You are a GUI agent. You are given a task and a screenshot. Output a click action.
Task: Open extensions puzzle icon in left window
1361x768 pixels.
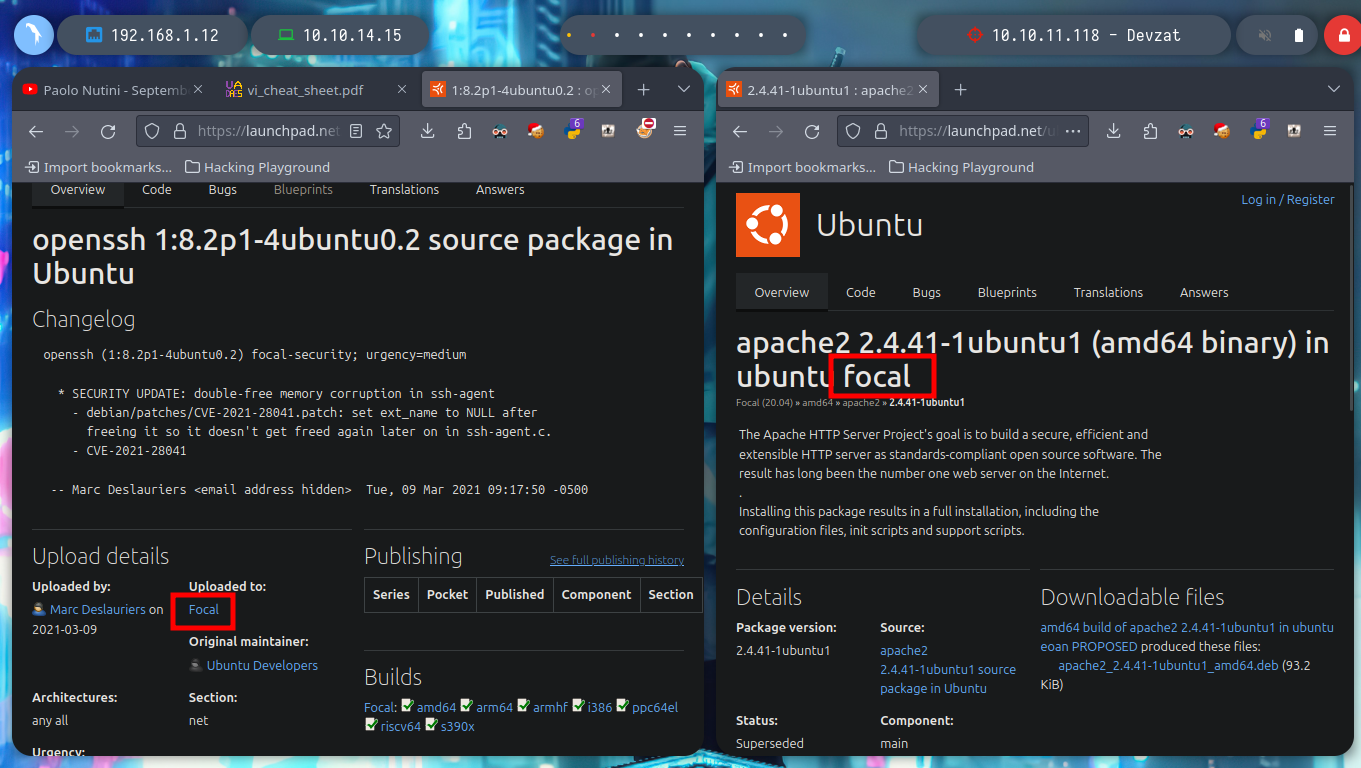(x=464, y=131)
